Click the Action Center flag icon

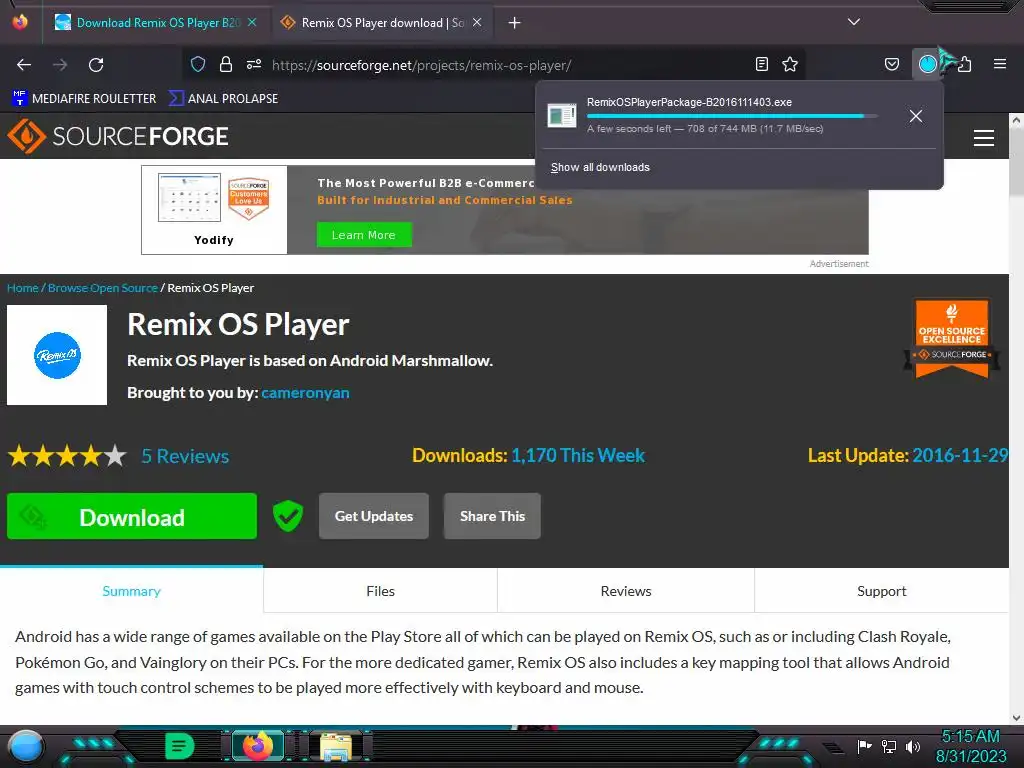pos(864,746)
